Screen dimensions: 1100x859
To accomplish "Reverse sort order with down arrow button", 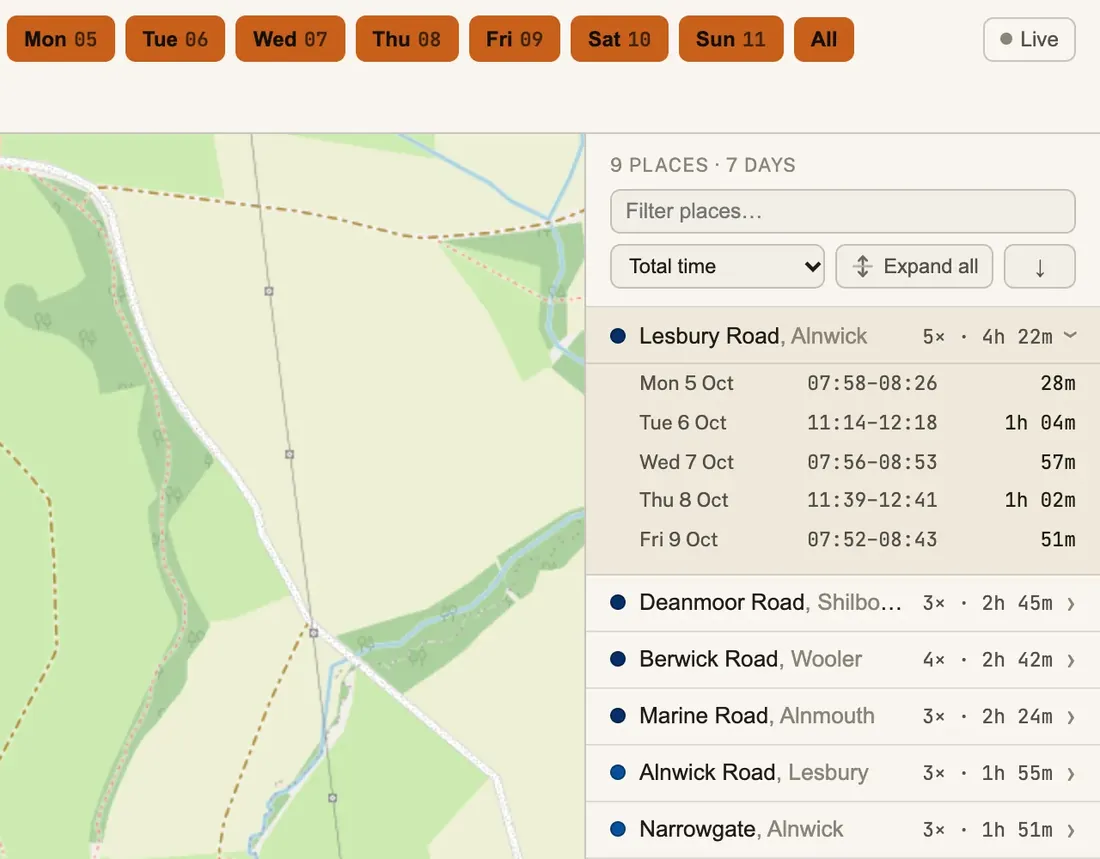I will (x=1040, y=266).
